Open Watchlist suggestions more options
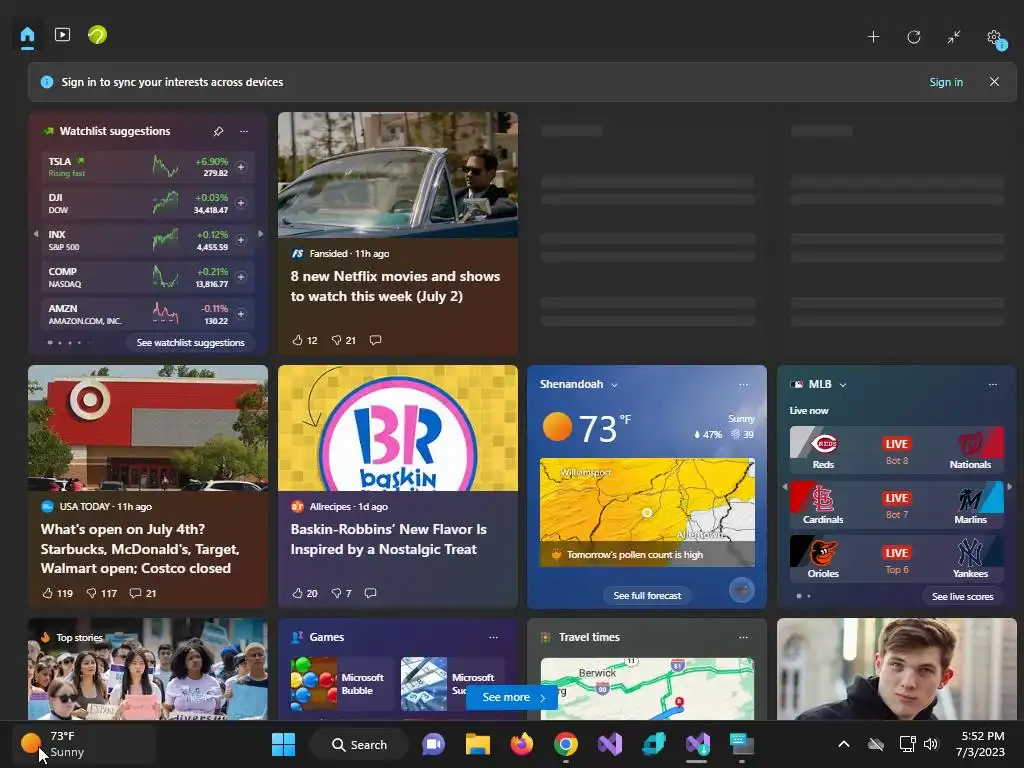The width and height of the screenshot is (1024, 768). [244, 131]
